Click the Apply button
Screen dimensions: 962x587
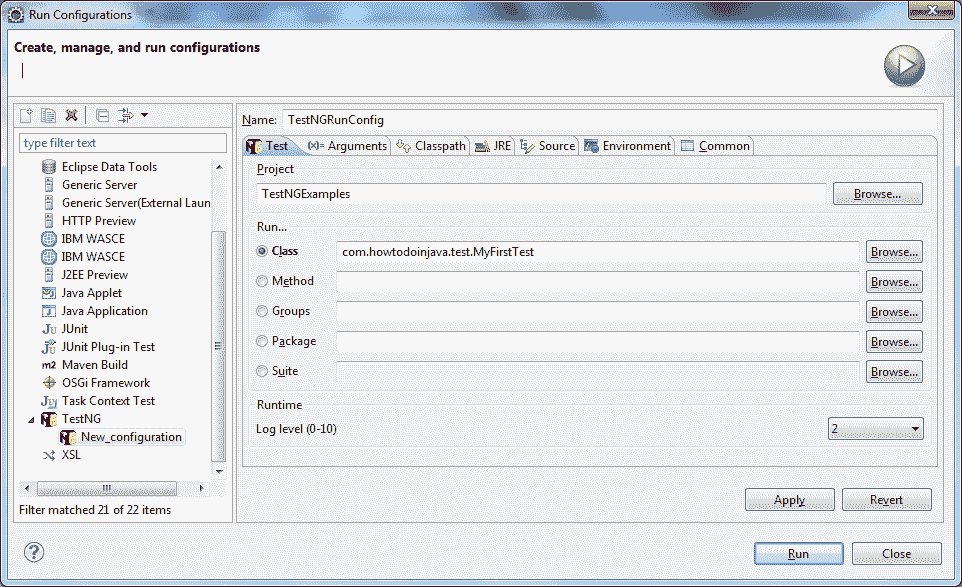pyautogui.click(x=790, y=500)
